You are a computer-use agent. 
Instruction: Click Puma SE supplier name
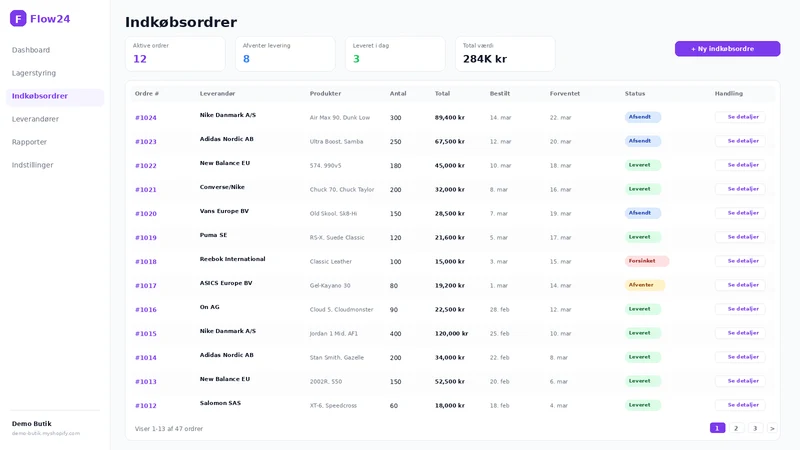point(213,235)
